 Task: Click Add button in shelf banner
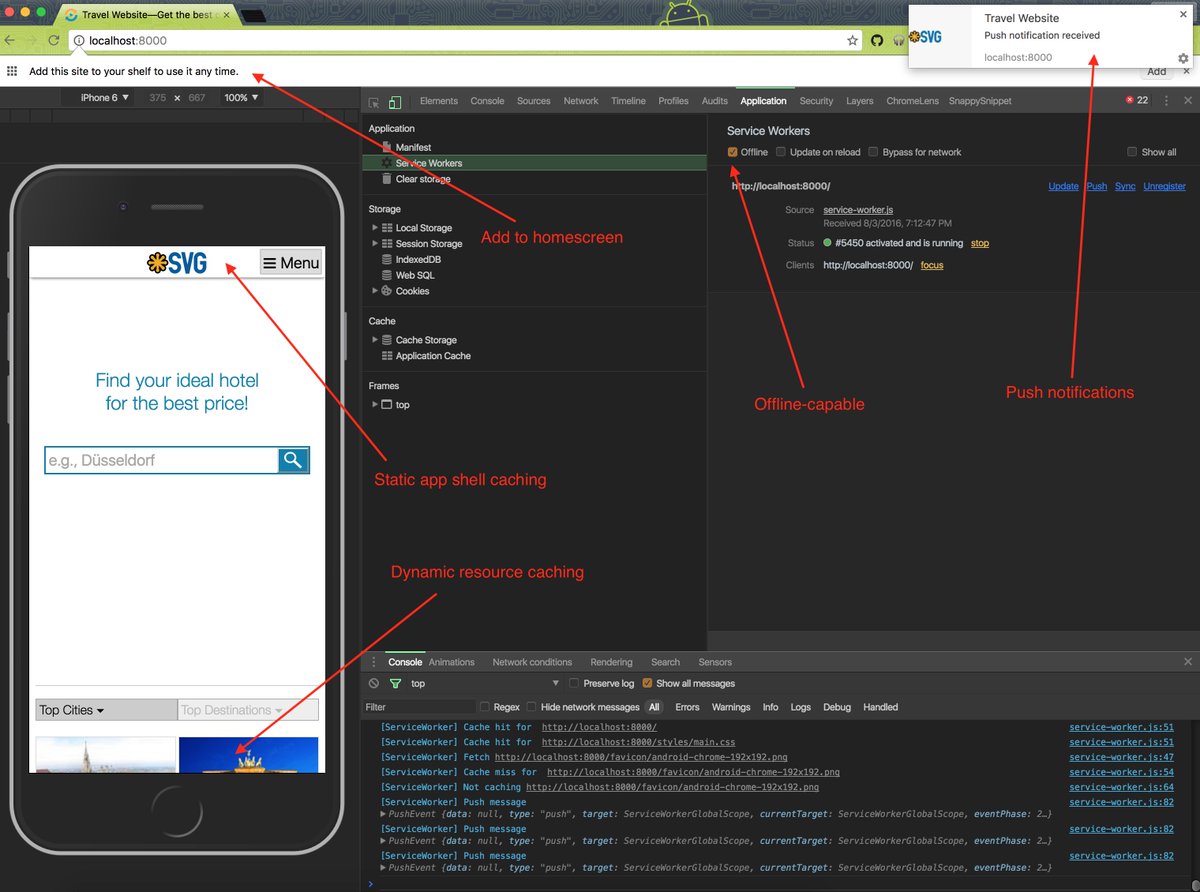coord(1156,71)
